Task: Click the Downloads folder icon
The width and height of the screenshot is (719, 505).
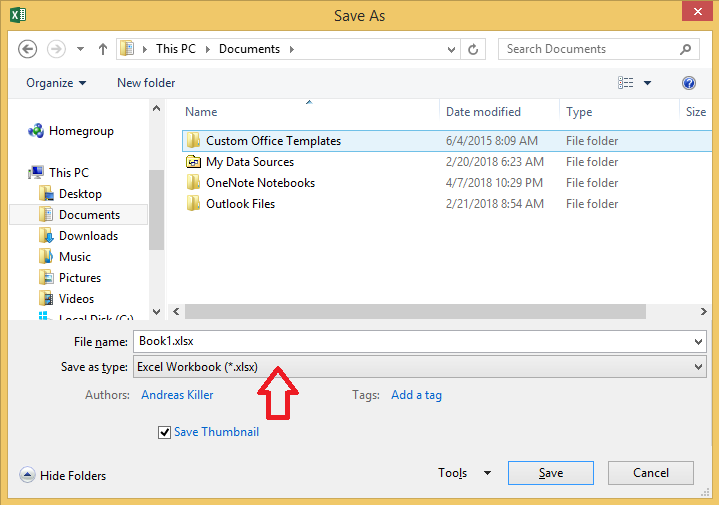Action: pyautogui.click(x=46, y=236)
